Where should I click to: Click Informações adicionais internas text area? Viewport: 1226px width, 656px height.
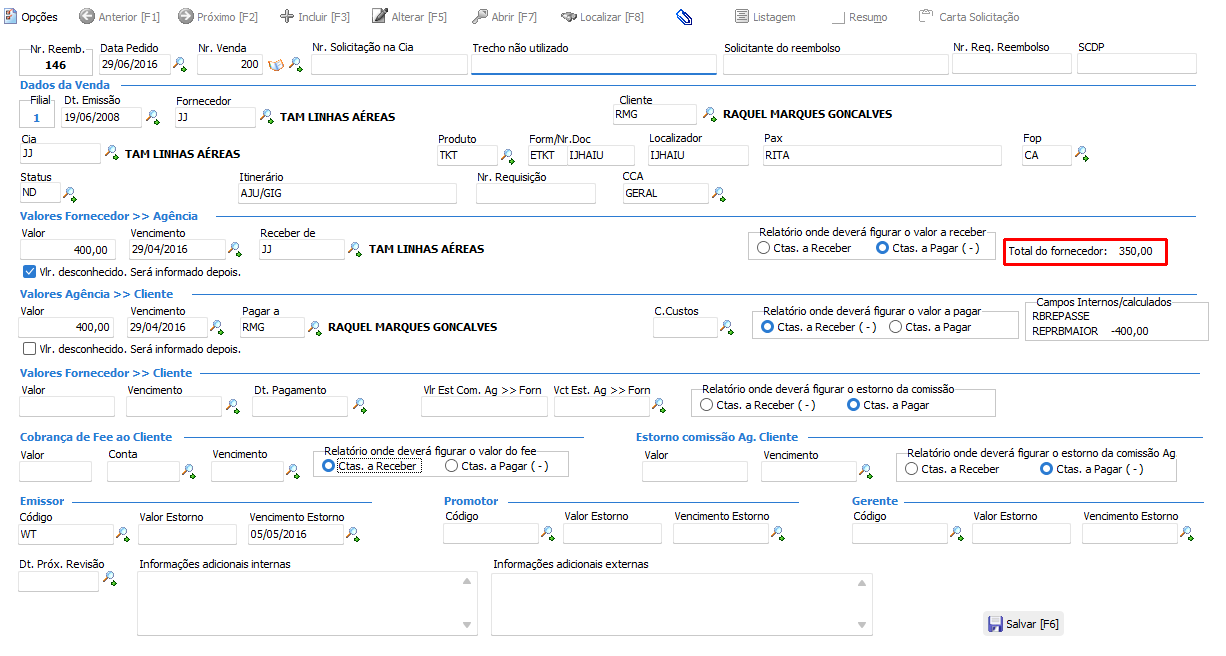tap(308, 603)
